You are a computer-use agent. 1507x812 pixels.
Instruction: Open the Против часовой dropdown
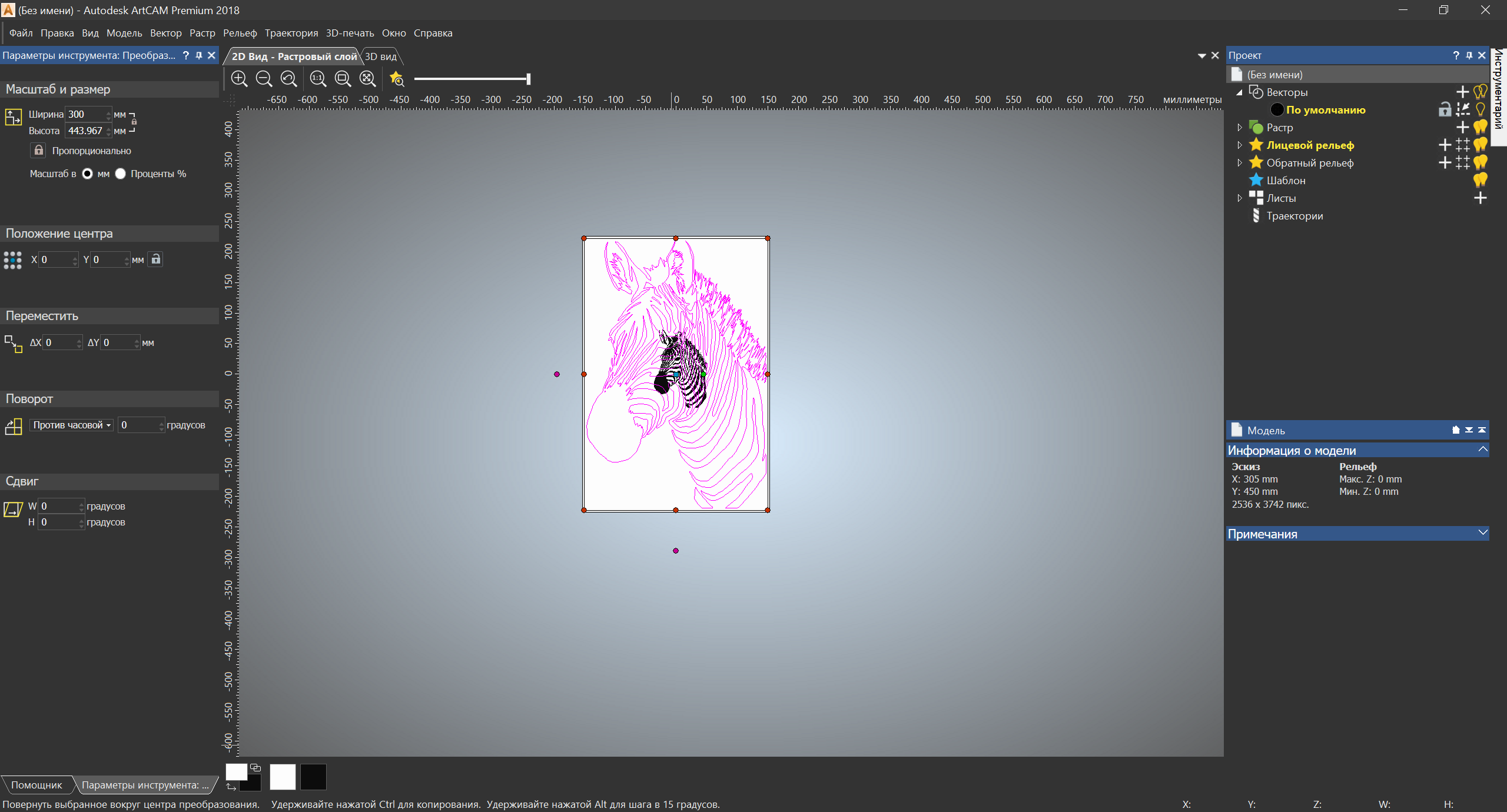point(71,425)
